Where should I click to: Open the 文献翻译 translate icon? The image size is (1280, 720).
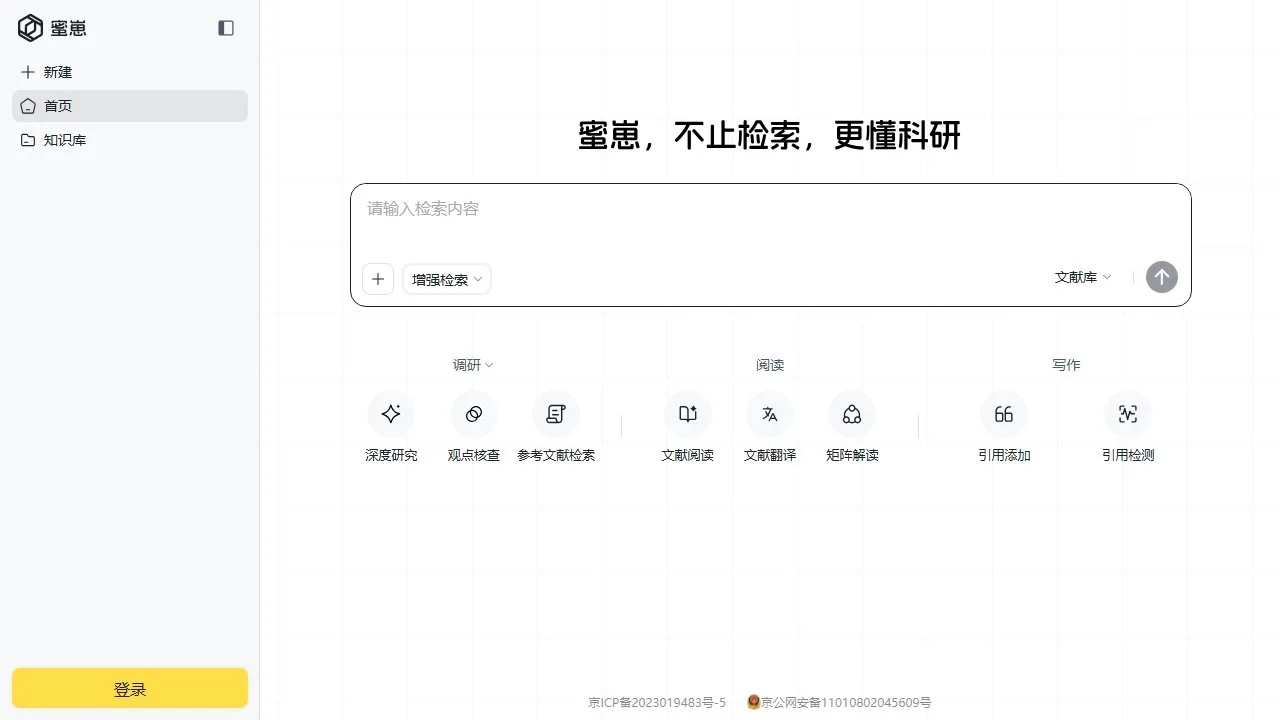[770, 414]
